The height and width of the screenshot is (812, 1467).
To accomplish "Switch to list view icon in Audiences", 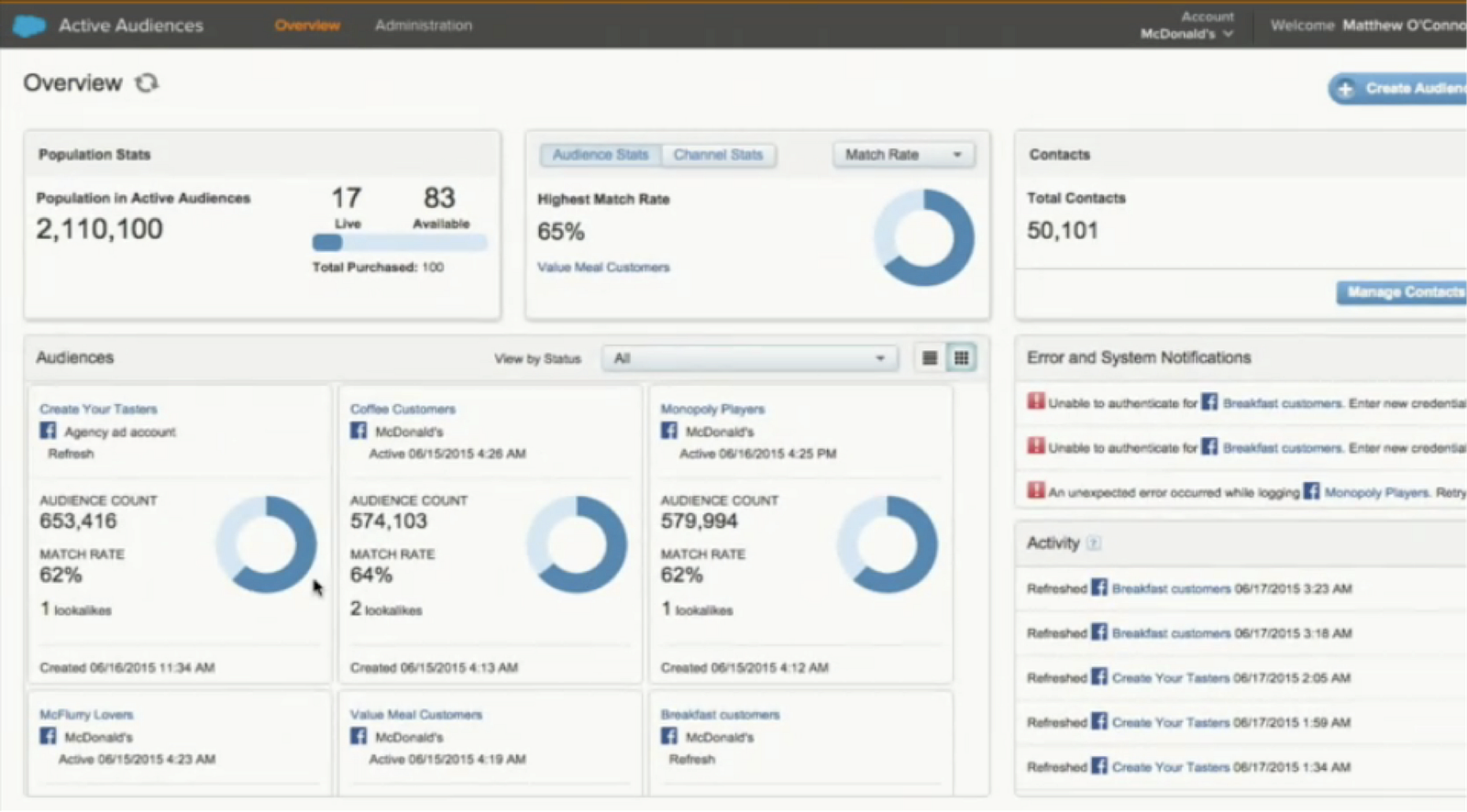I will [930, 358].
